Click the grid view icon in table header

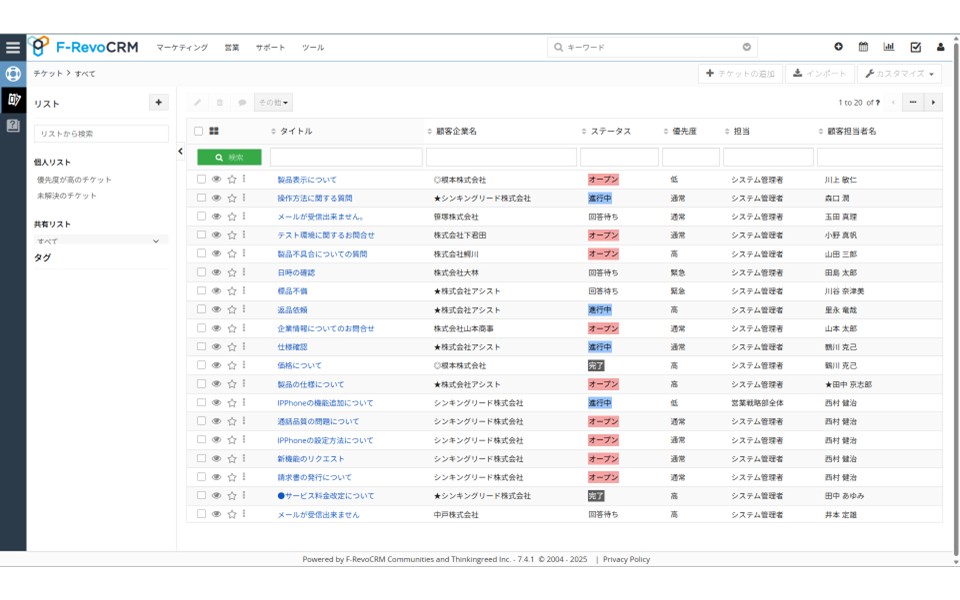tap(214, 131)
